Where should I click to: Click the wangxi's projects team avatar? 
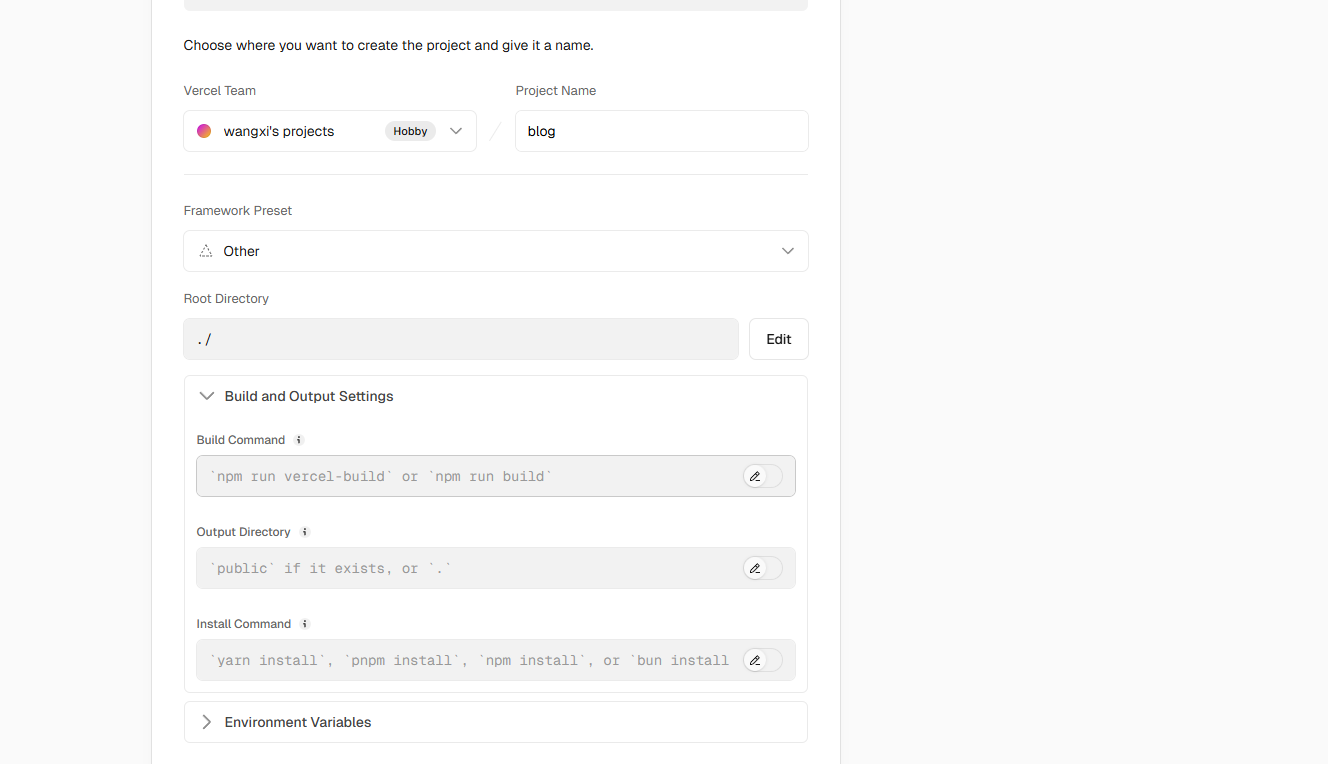(204, 131)
